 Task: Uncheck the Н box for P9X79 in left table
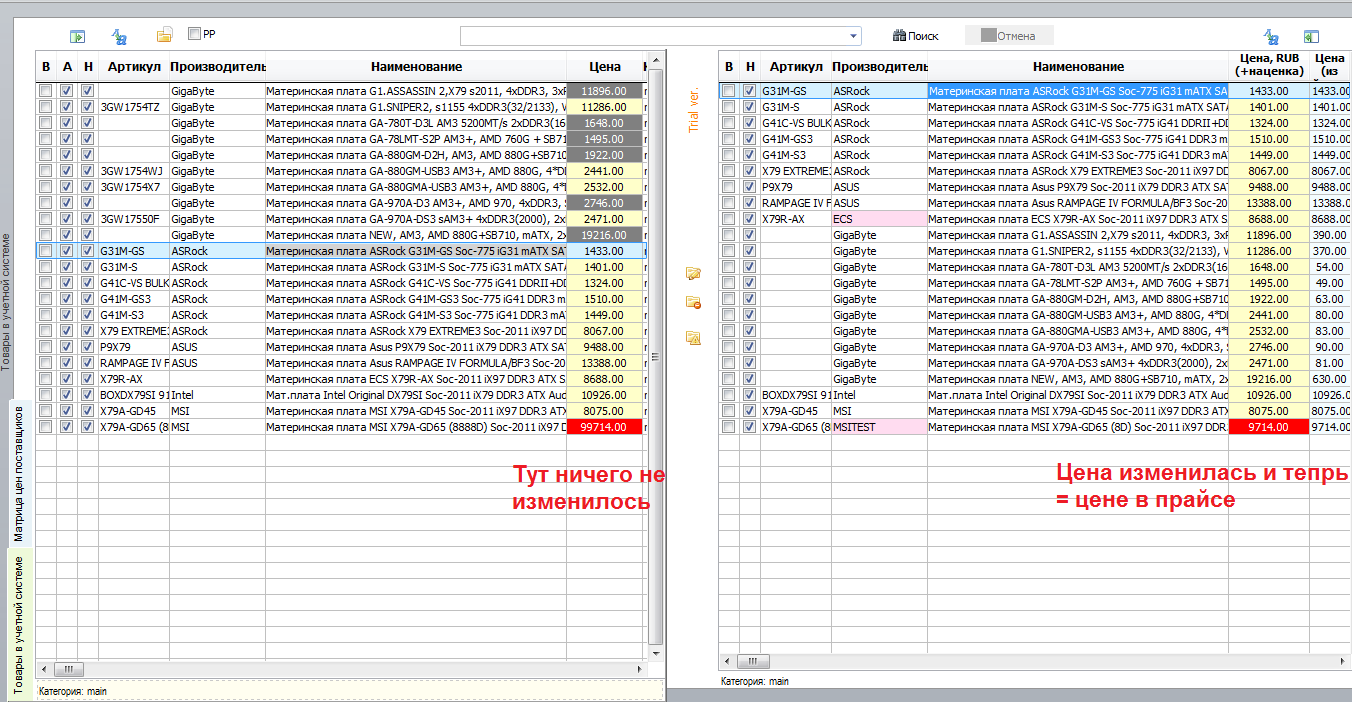(87, 347)
